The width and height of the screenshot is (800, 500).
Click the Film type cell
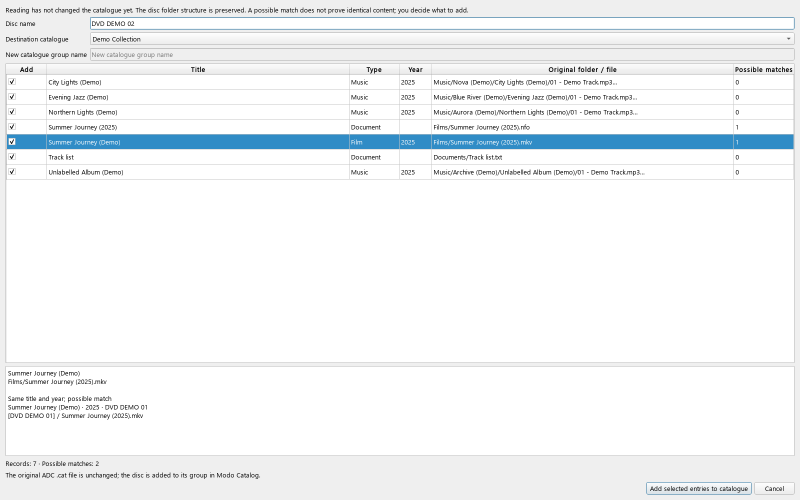tap(374, 142)
